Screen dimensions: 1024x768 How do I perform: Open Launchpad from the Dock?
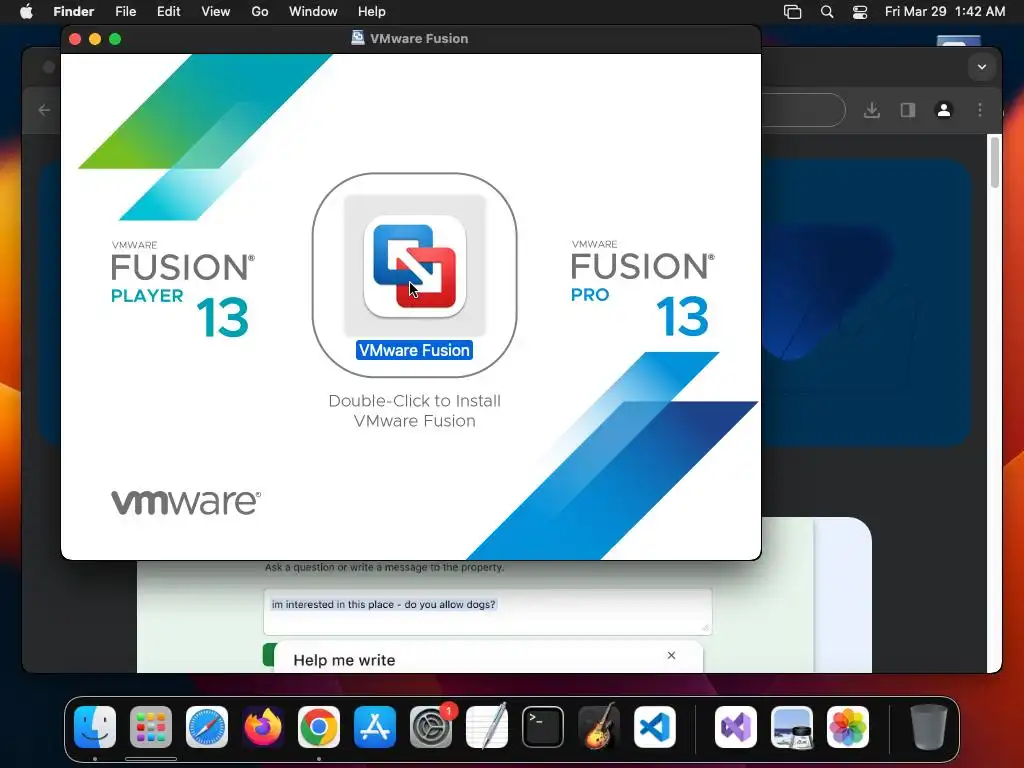(151, 727)
